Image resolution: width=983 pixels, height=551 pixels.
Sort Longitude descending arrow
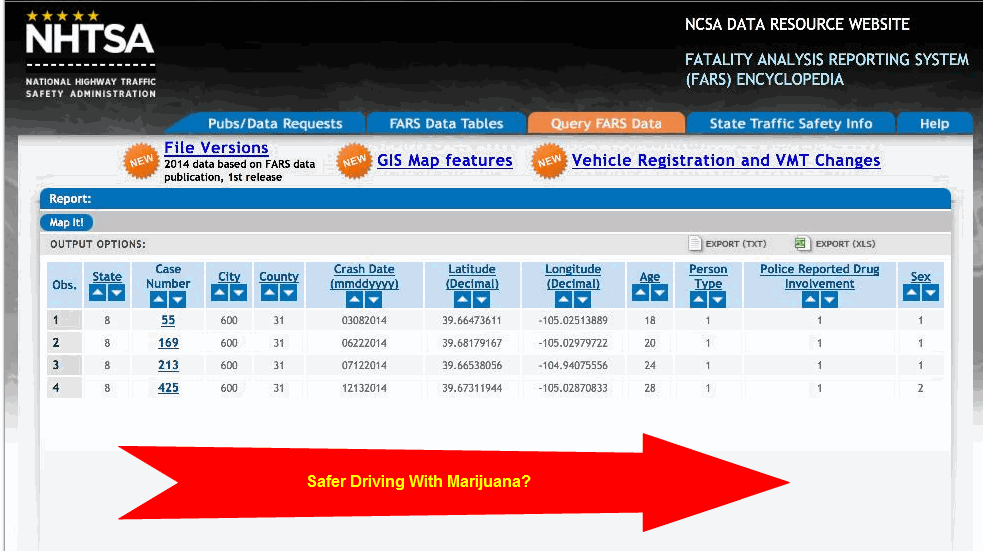(x=582, y=300)
